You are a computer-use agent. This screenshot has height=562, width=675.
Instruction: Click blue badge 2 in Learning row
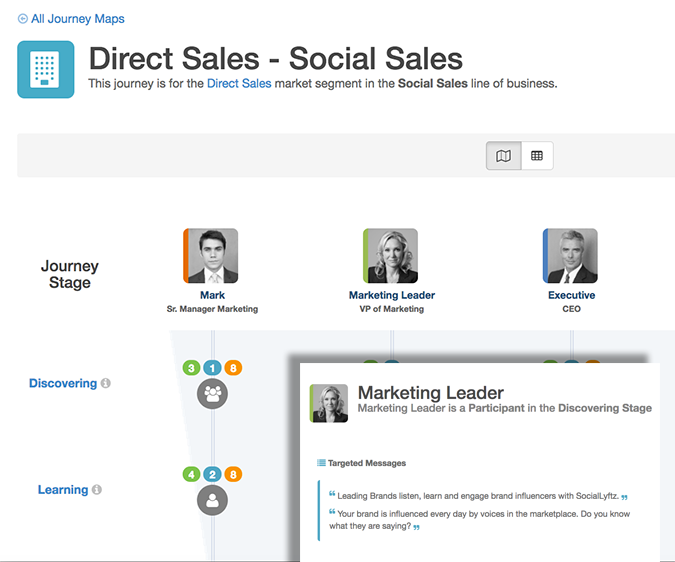coord(212,475)
